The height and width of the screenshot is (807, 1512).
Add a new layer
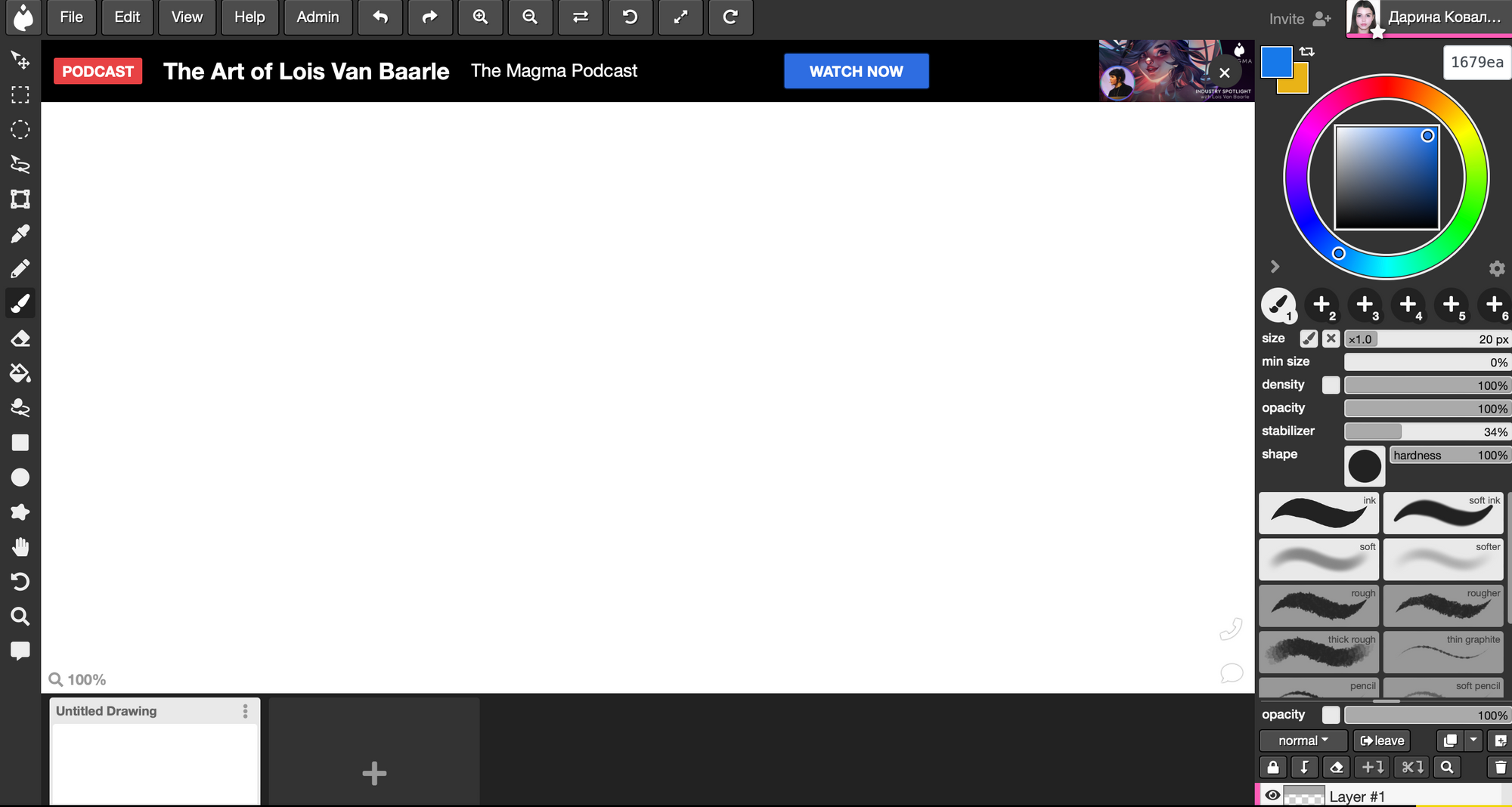click(1501, 741)
